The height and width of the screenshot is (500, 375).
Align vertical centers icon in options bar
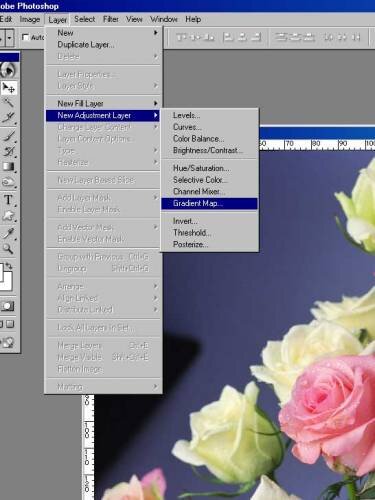pos(195,37)
